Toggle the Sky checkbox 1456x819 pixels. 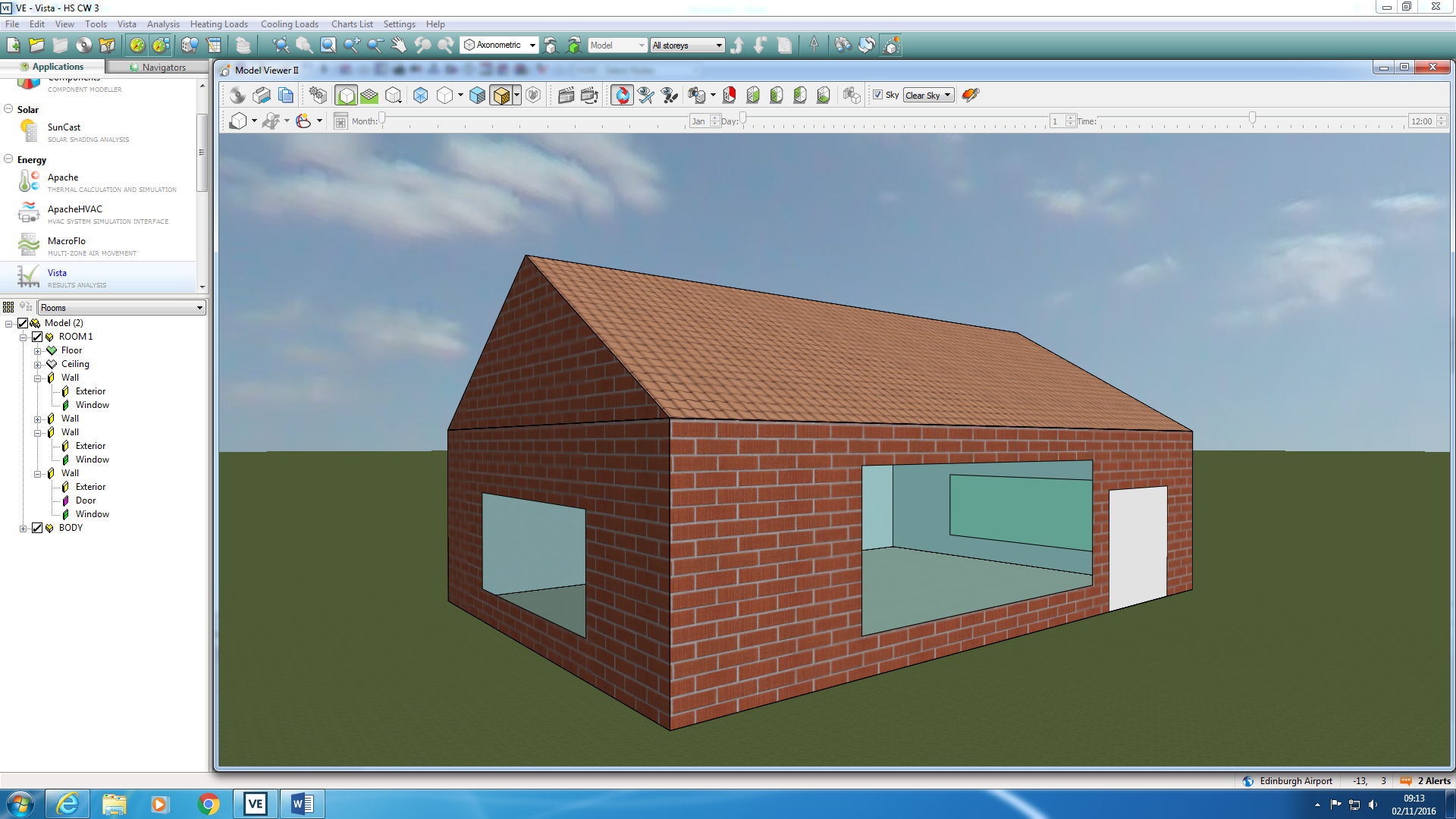point(877,95)
